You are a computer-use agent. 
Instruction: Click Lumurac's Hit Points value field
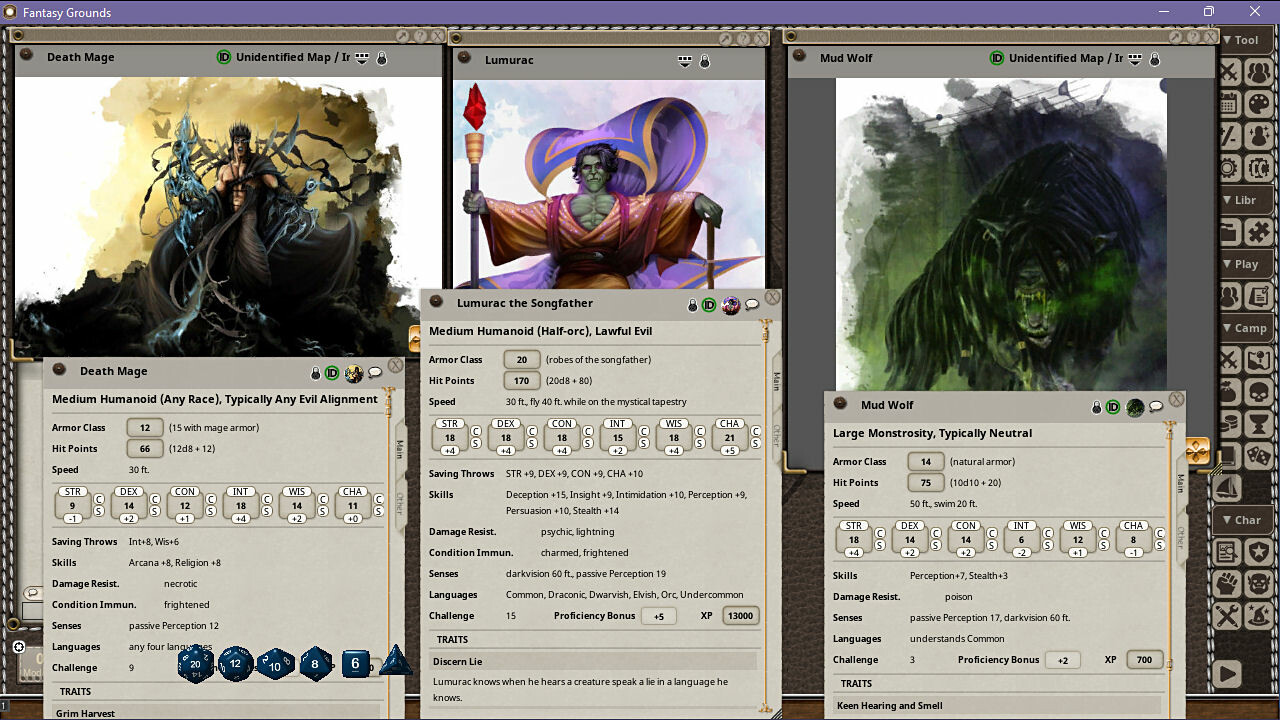point(521,381)
